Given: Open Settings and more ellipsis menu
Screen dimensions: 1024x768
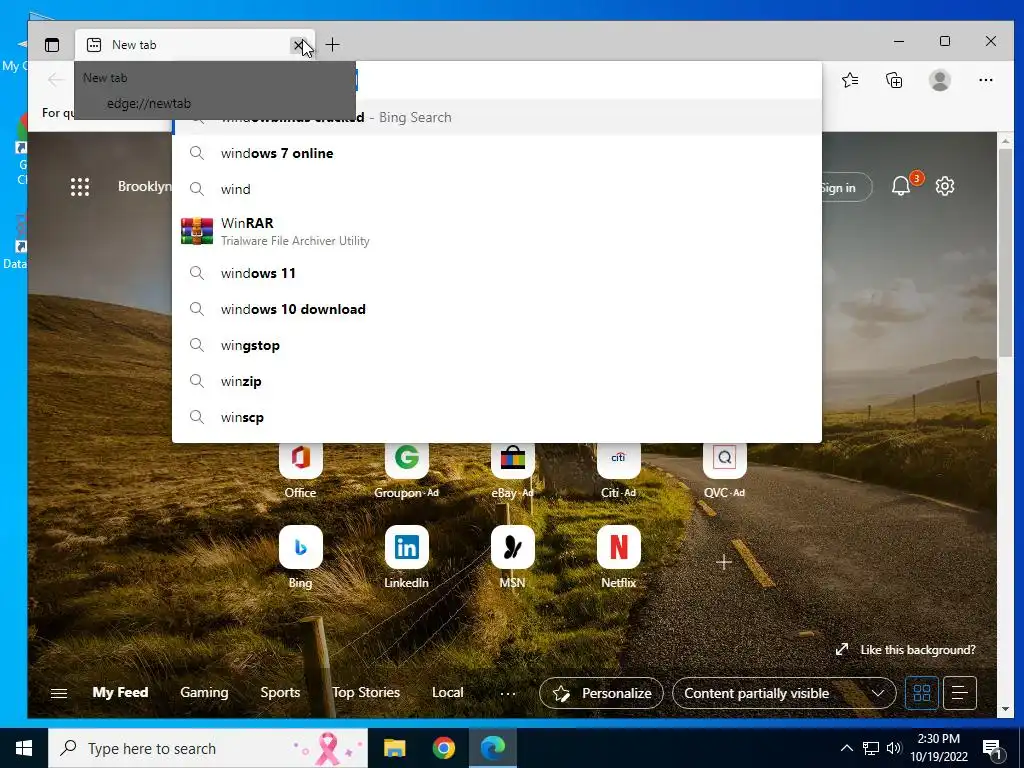Looking at the screenshot, I should pyautogui.click(x=985, y=80).
